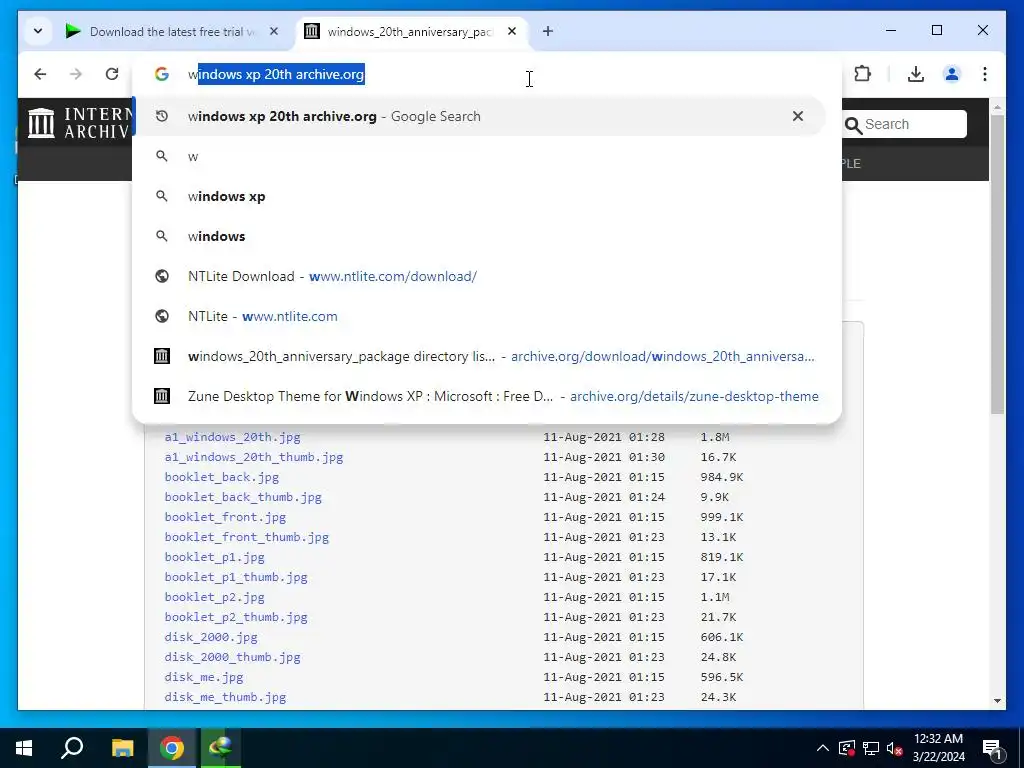Show hidden system tray icons

tap(823, 748)
